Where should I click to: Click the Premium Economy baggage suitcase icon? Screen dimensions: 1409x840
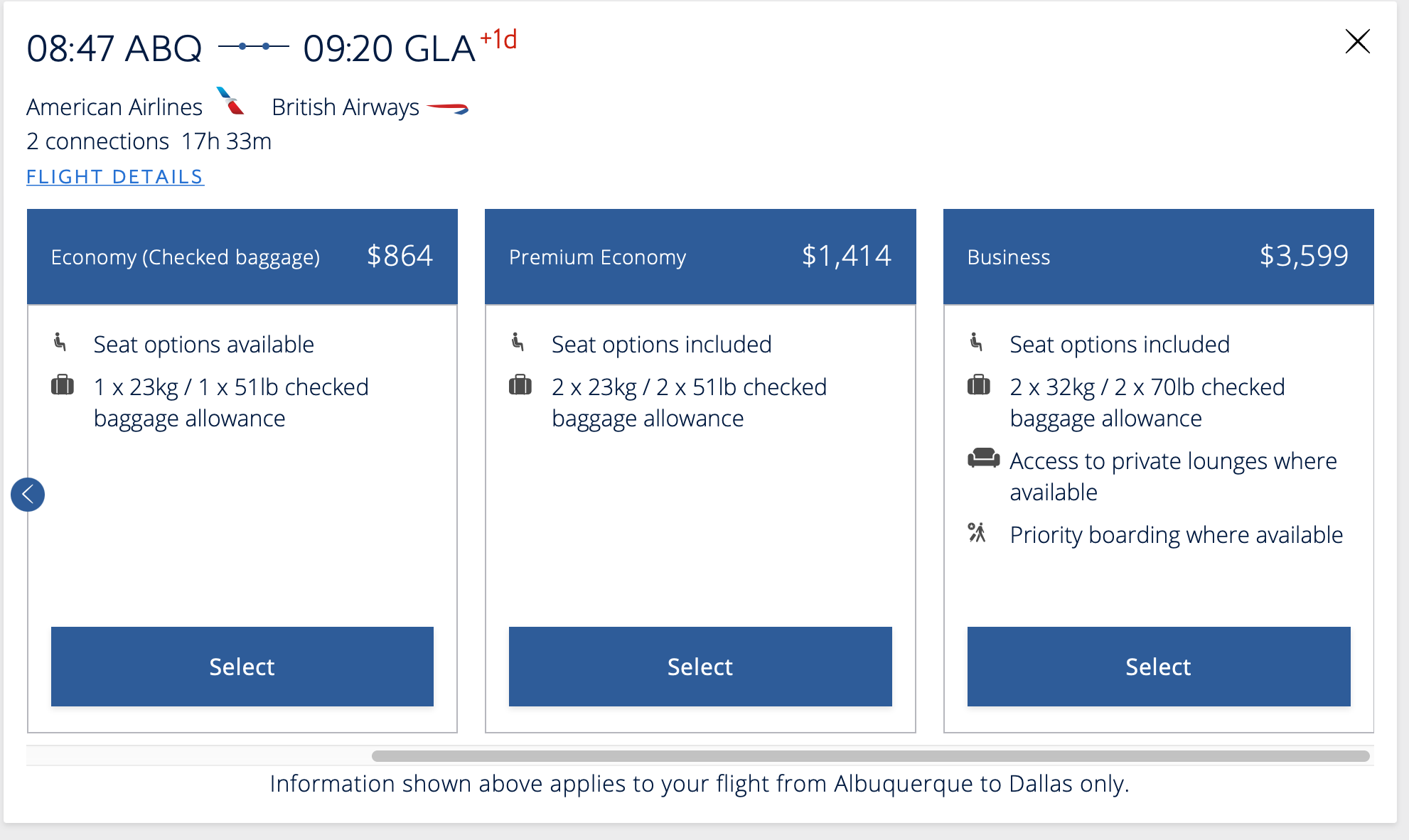(520, 385)
